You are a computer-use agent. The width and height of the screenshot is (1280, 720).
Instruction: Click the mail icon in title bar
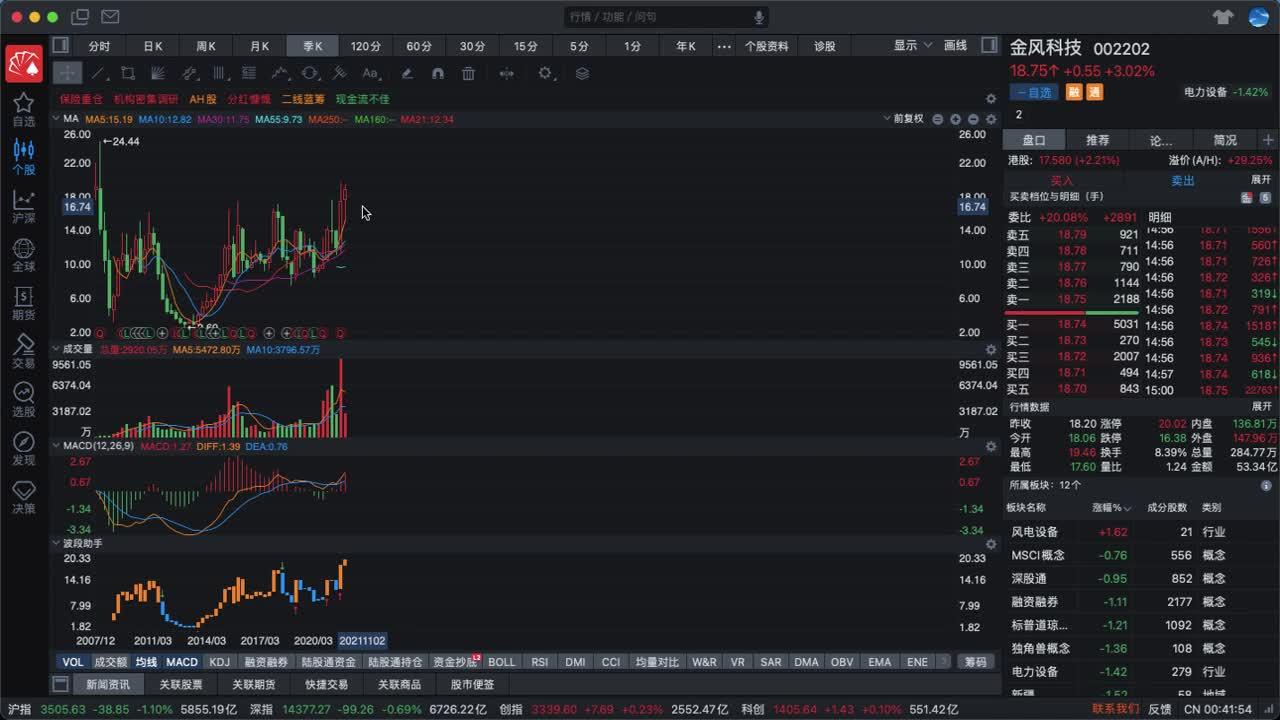point(110,17)
